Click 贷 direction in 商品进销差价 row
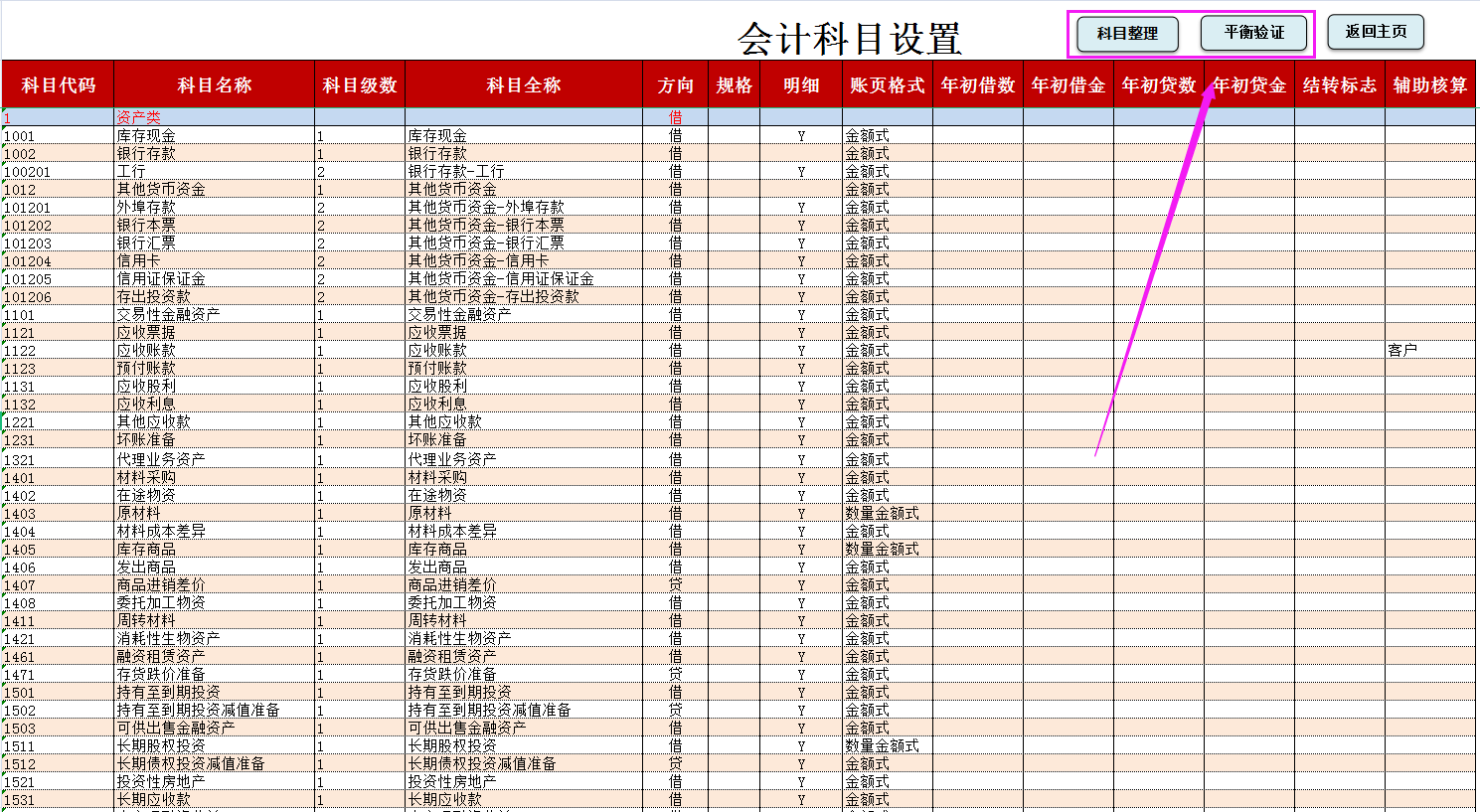 (676, 585)
